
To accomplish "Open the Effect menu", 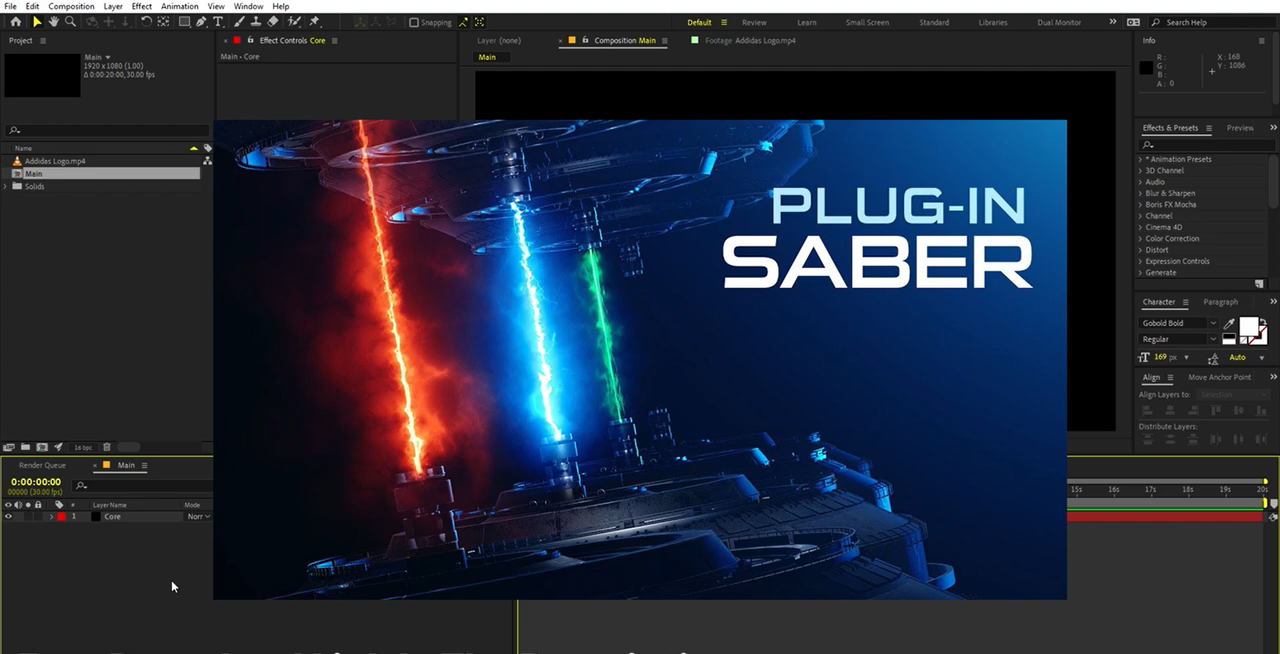I will tap(142, 6).
